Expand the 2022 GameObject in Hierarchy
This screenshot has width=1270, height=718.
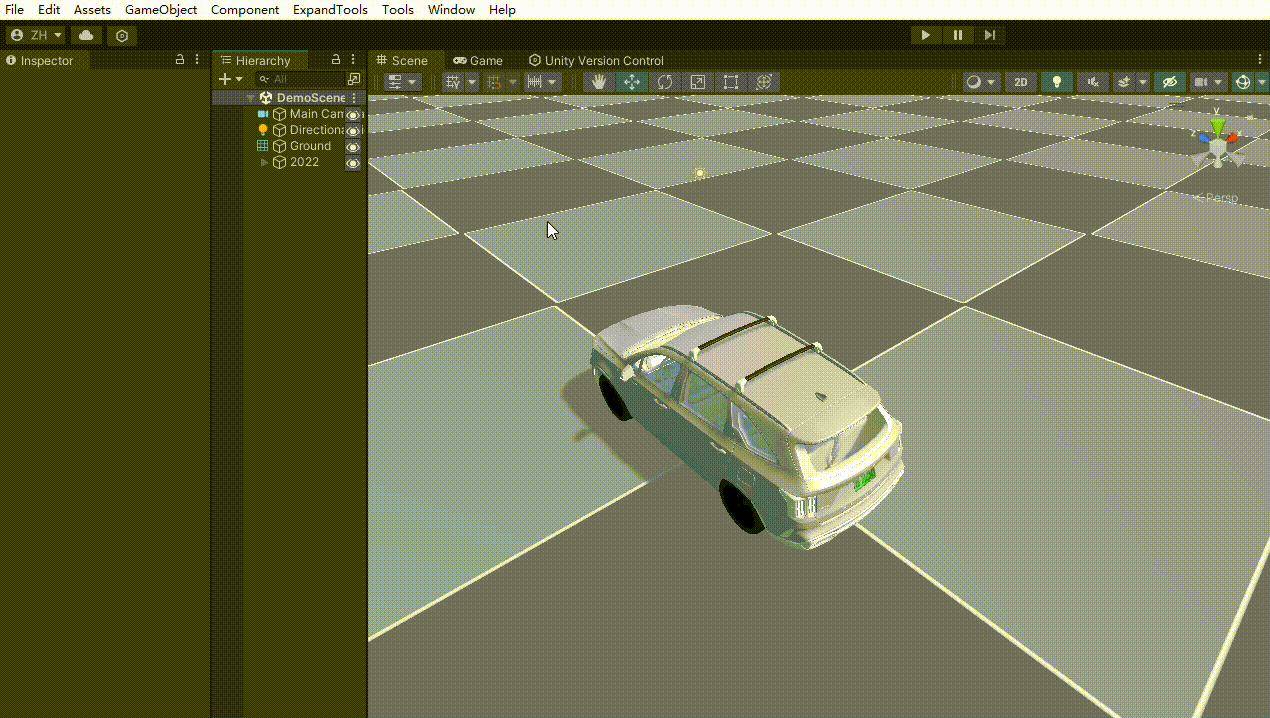262,162
